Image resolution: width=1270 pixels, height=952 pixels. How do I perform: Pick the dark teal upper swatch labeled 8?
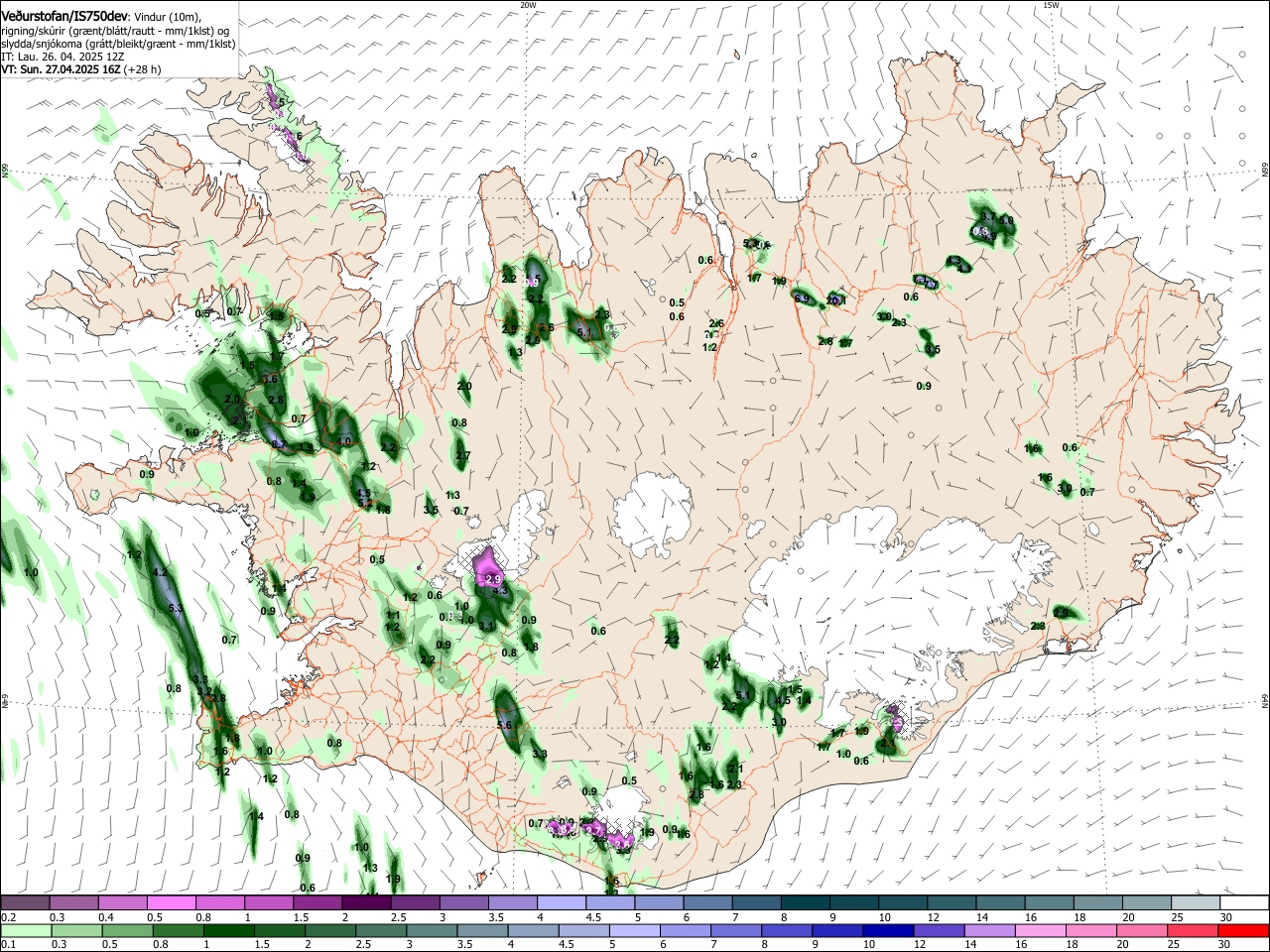(x=806, y=902)
